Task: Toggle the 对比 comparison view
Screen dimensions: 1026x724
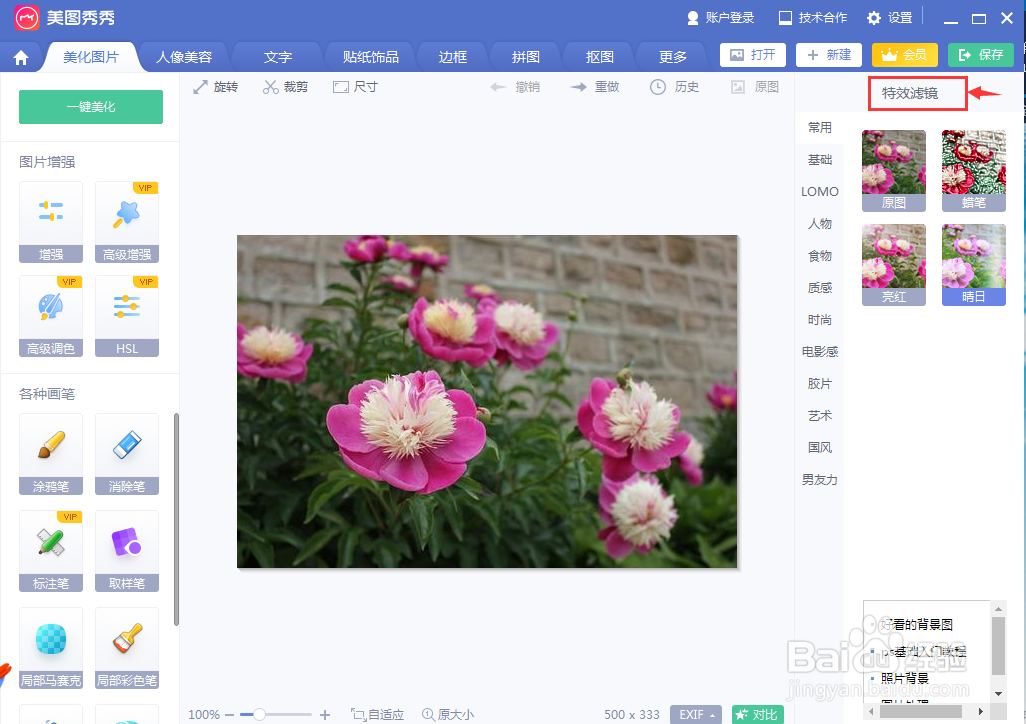Action: [x=757, y=714]
